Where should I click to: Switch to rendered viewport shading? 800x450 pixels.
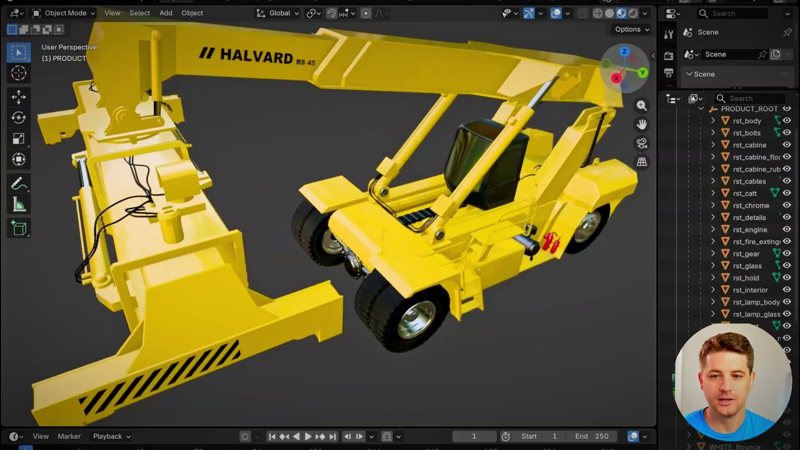(x=633, y=13)
